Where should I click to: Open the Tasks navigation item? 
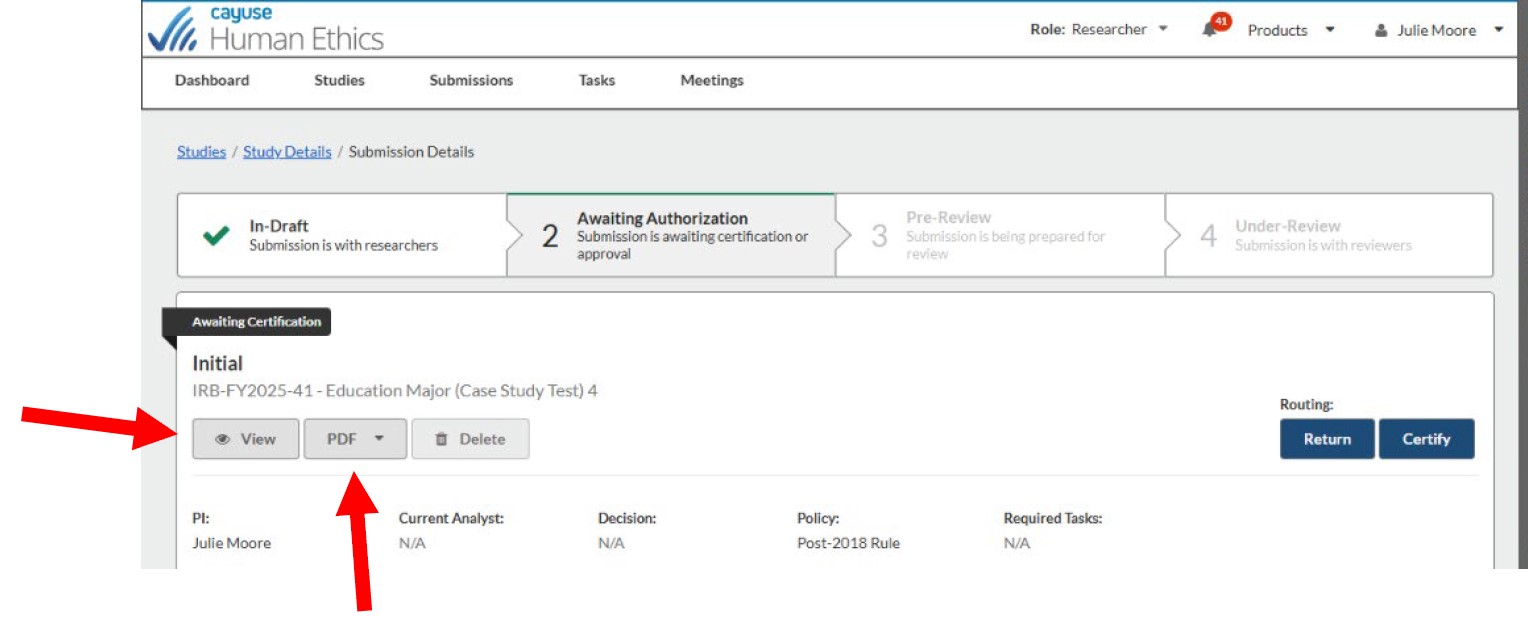point(597,80)
